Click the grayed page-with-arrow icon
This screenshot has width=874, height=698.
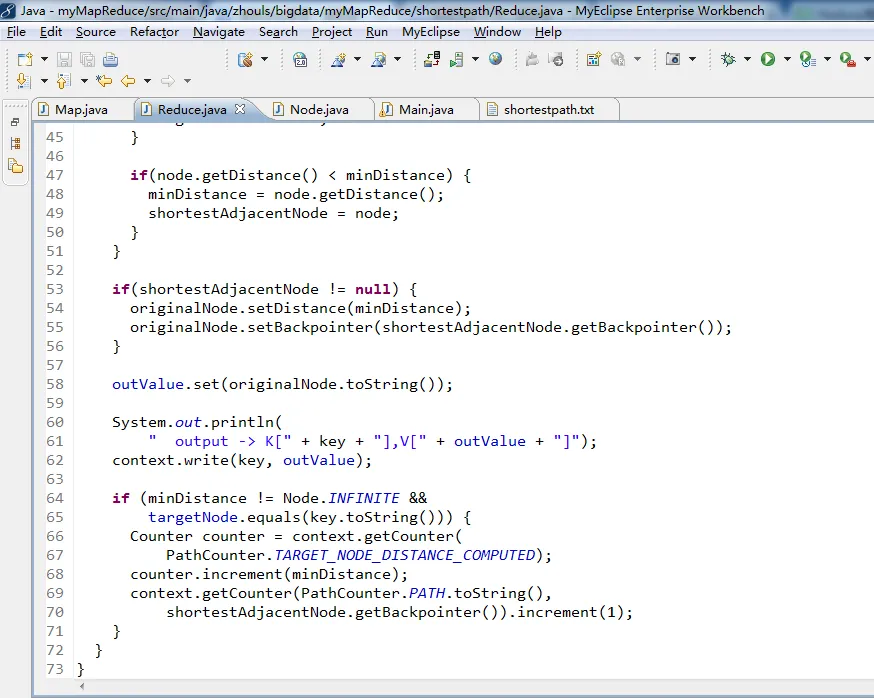coord(556,59)
